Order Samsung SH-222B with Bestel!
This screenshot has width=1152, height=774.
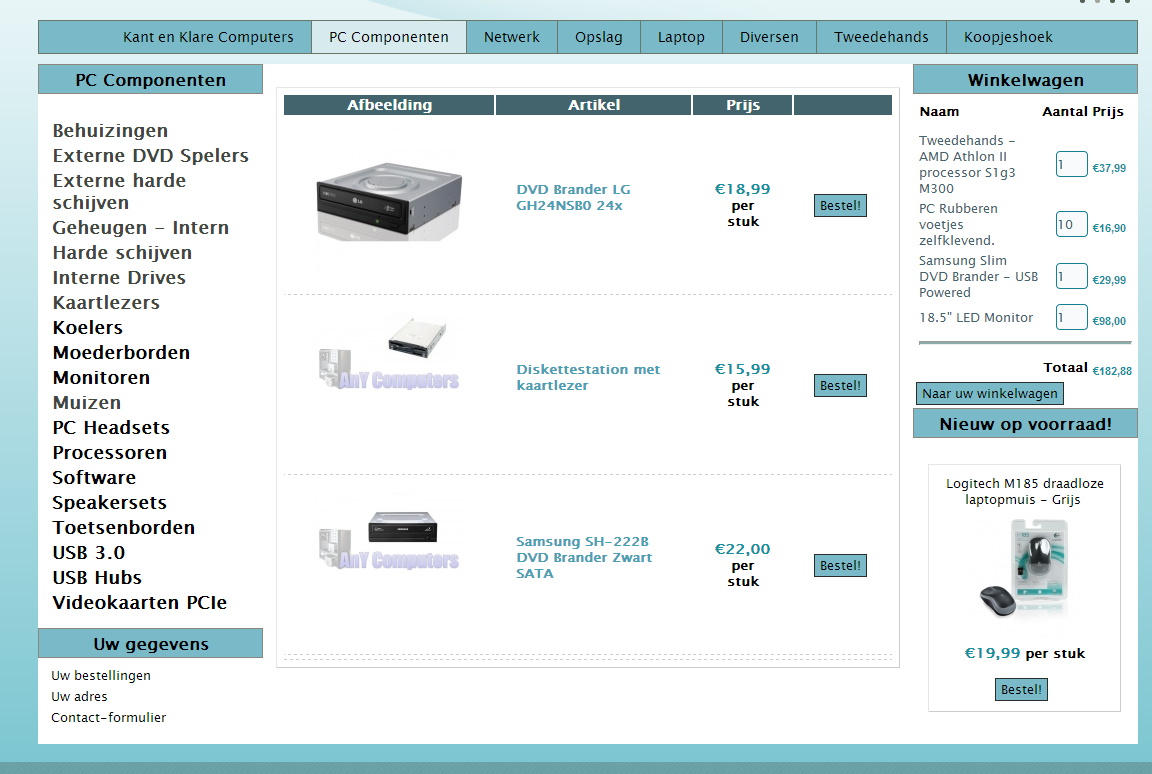coord(840,565)
